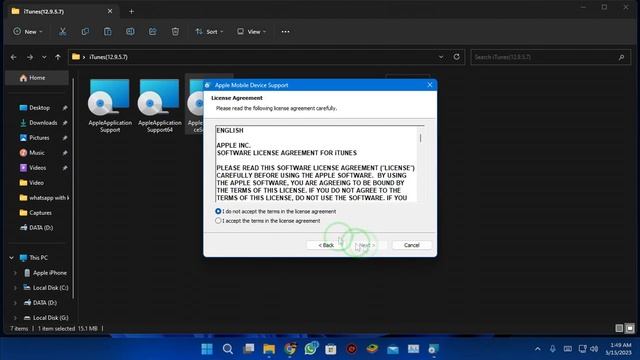The image size is (640, 360).
Task: Open a new File Explorer tab
Action: point(131,11)
